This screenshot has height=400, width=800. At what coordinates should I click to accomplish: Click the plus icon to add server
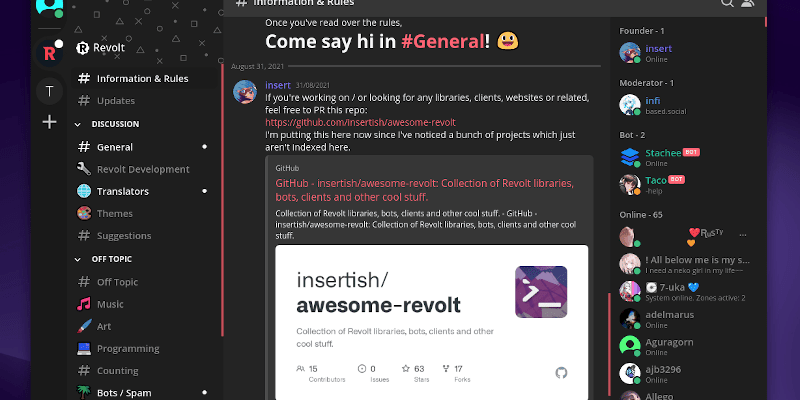click(x=49, y=122)
